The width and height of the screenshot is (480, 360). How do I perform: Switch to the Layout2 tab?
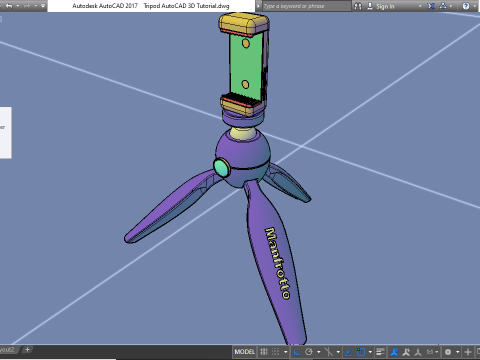(8, 350)
